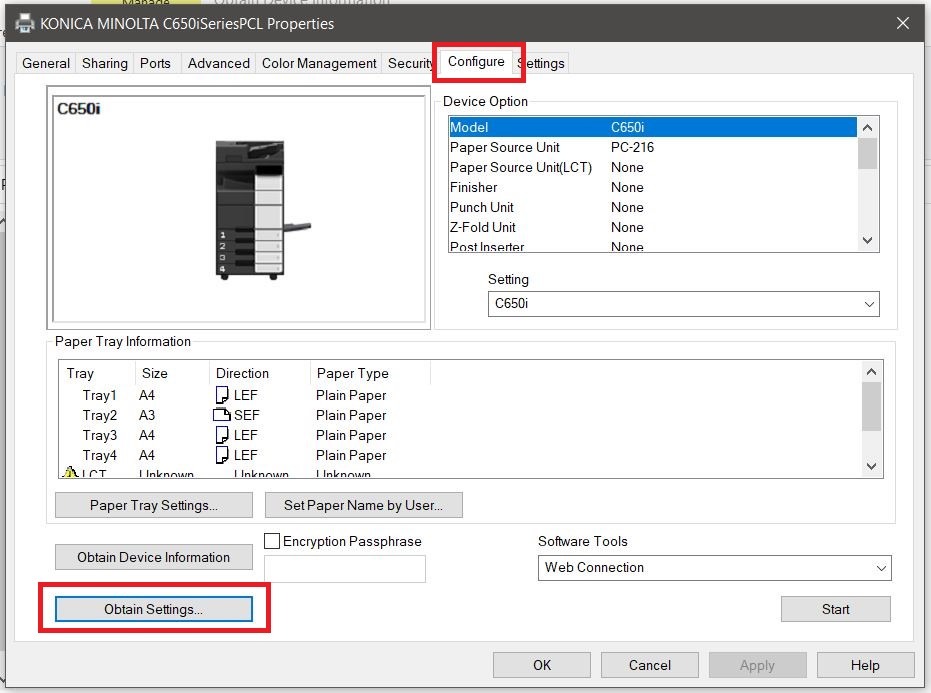The height and width of the screenshot is (693, 931).
Task: Click the Obtain Device Information button
Action: coord(154,558)
